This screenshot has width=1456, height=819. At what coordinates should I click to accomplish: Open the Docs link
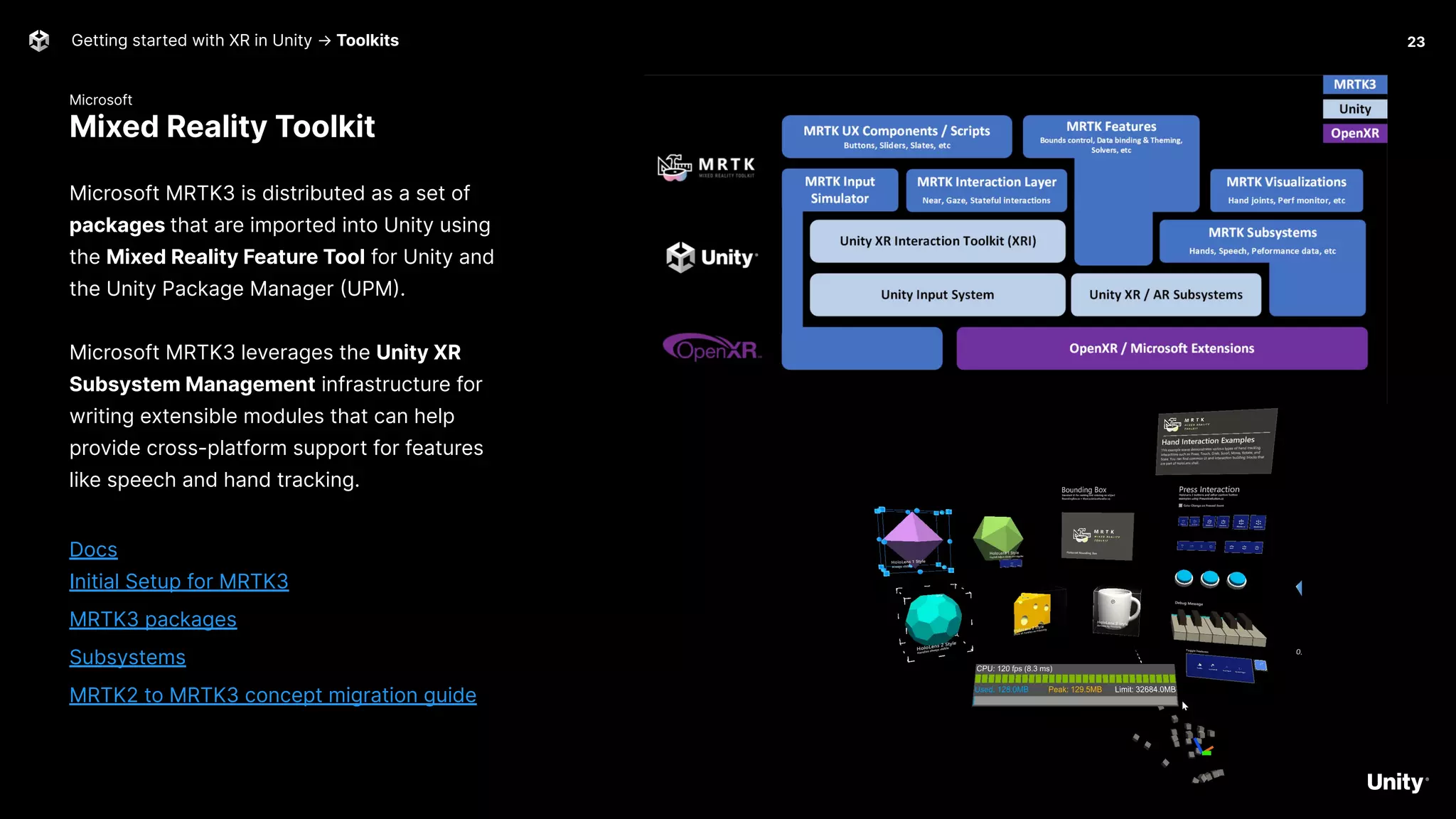[x=93, y=550]
